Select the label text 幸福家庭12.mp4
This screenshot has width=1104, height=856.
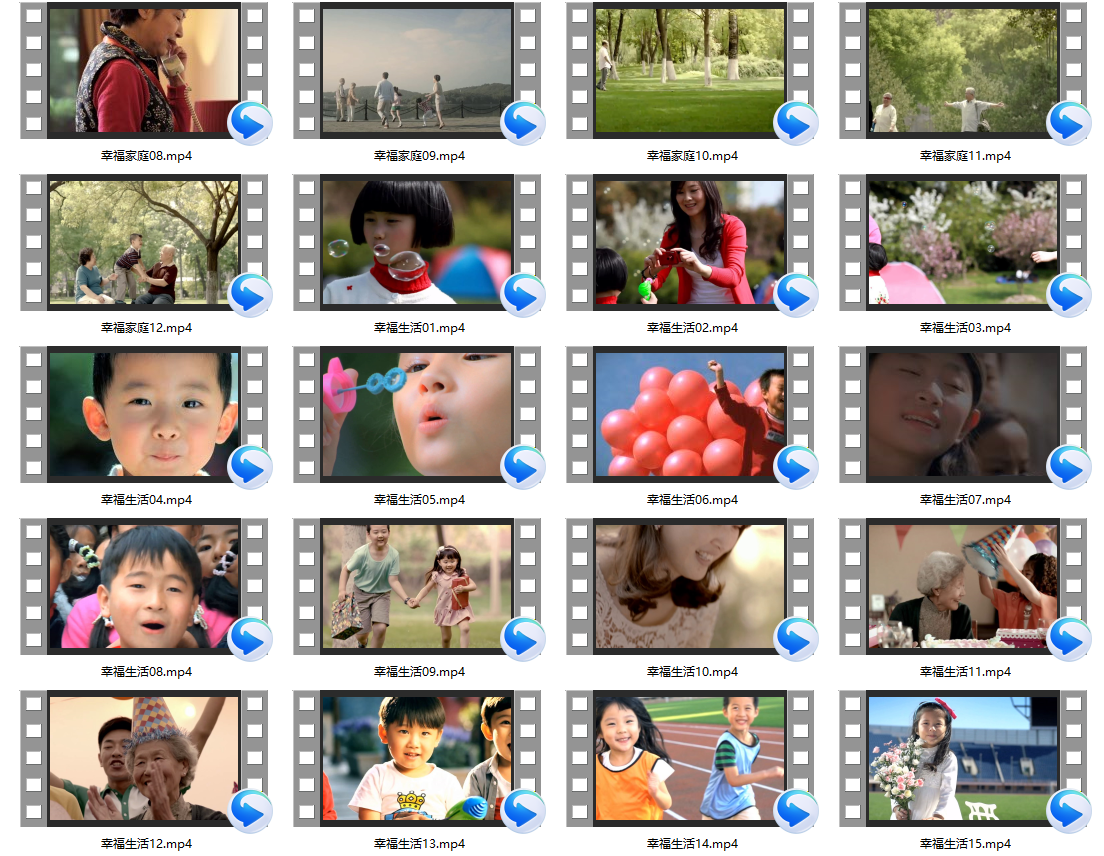(146, 327)
